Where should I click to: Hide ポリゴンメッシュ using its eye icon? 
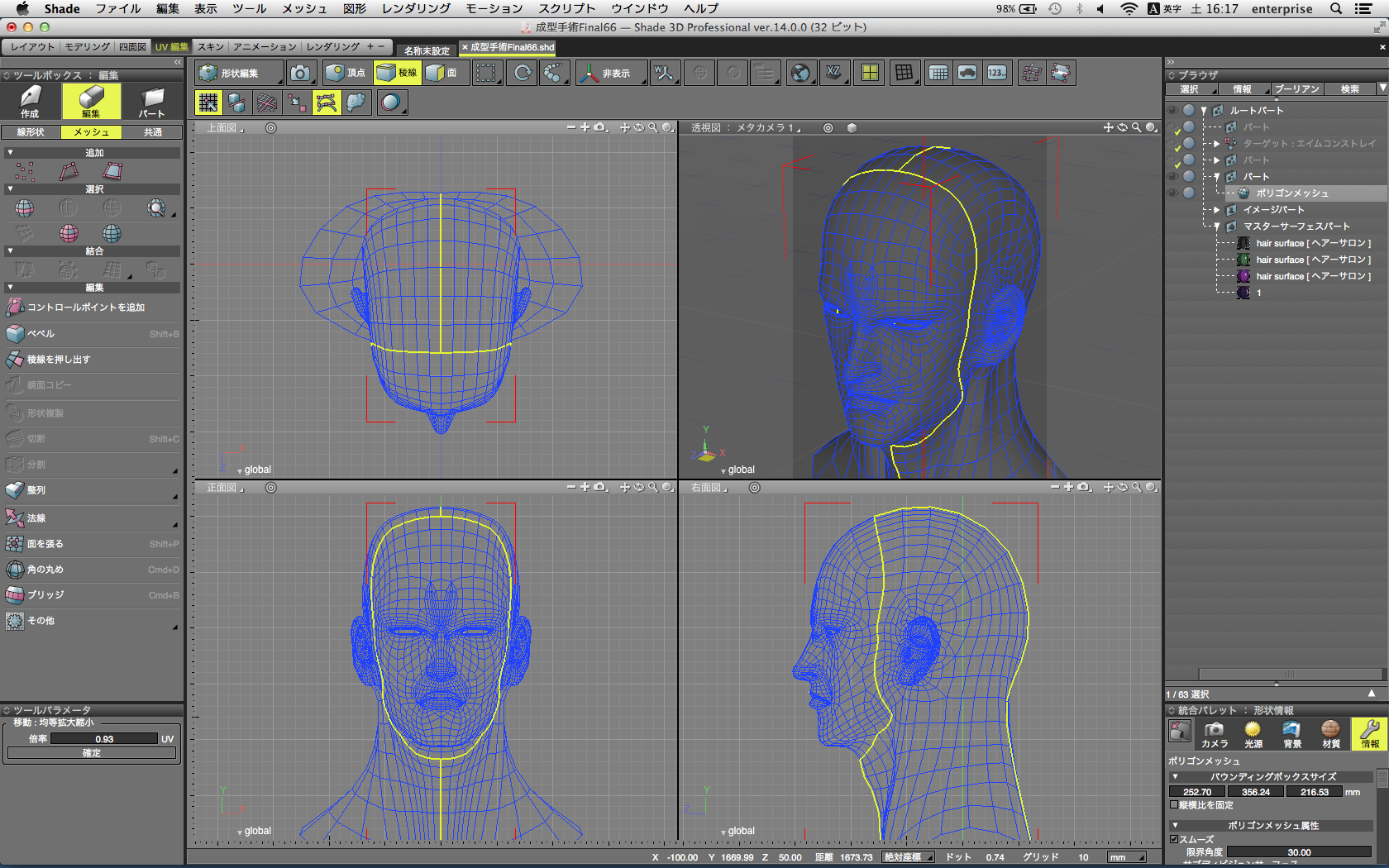click(x=1172, y=193)
